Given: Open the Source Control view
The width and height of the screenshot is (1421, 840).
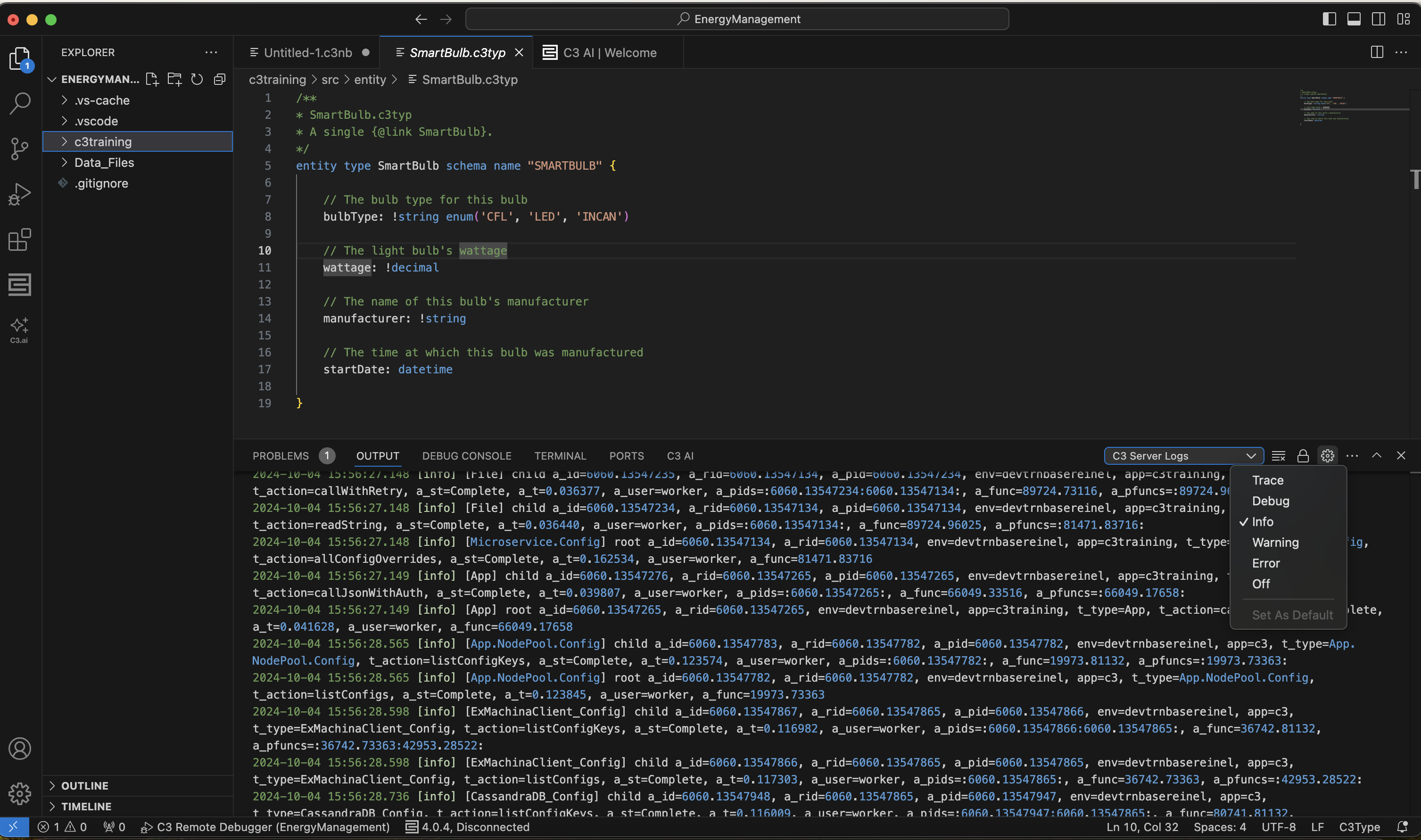Looking at the screenshot, I should [20, 149].
